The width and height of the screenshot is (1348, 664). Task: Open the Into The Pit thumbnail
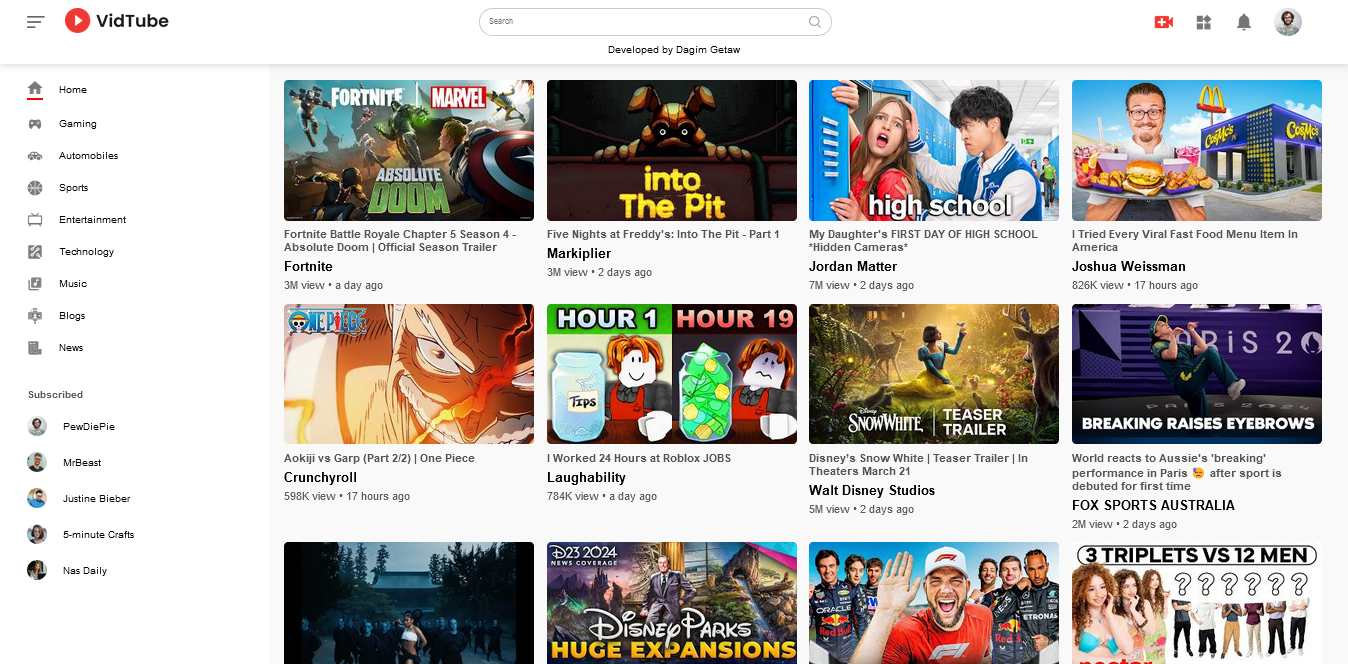672,150
